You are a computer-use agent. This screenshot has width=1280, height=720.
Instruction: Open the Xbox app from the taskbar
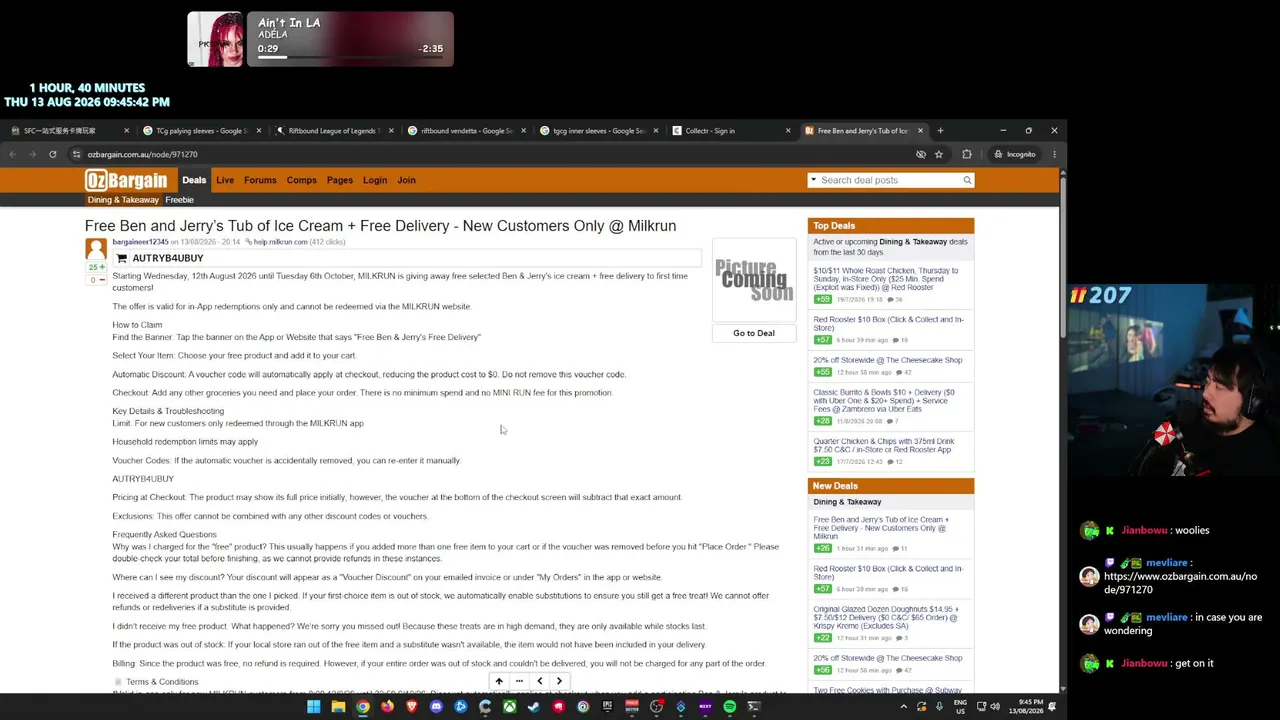pyautogui.click(x=509, y=707)
